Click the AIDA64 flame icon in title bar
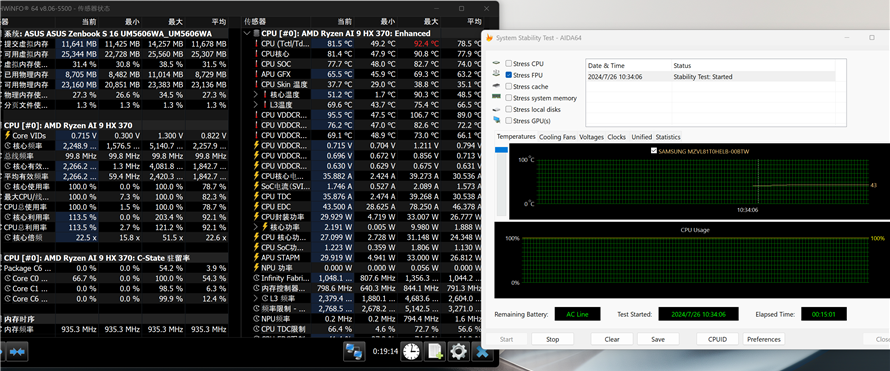This screenshot has height=371, width=890. point(489,37)
